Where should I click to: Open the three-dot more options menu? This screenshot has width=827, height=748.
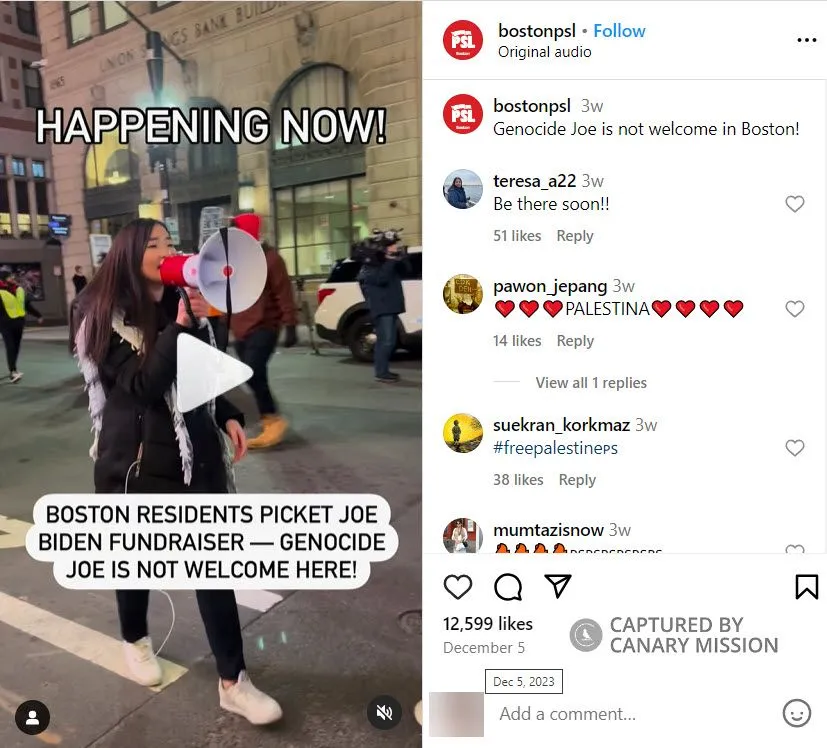click(x=806, y=40)
